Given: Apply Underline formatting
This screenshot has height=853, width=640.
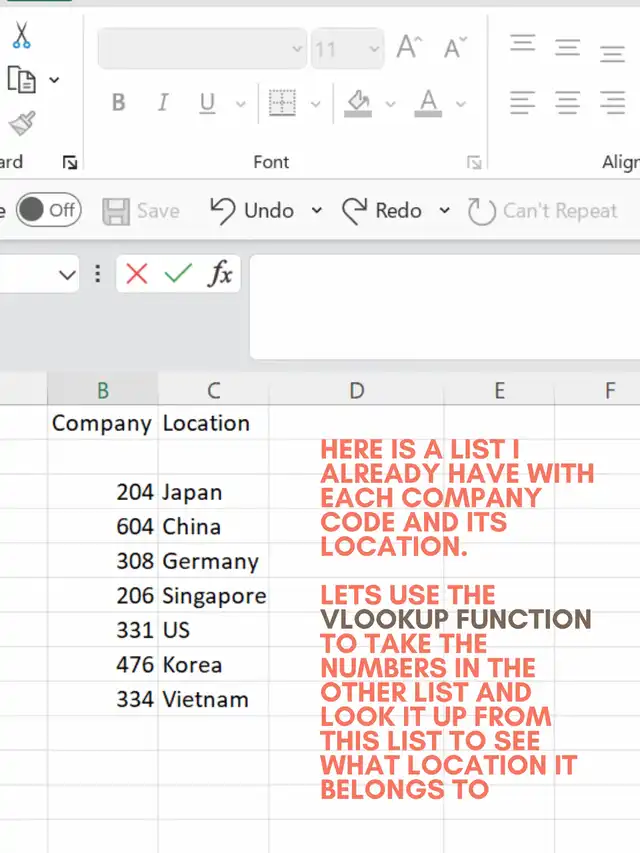Looking at the screenshot, I should [207, 102].
